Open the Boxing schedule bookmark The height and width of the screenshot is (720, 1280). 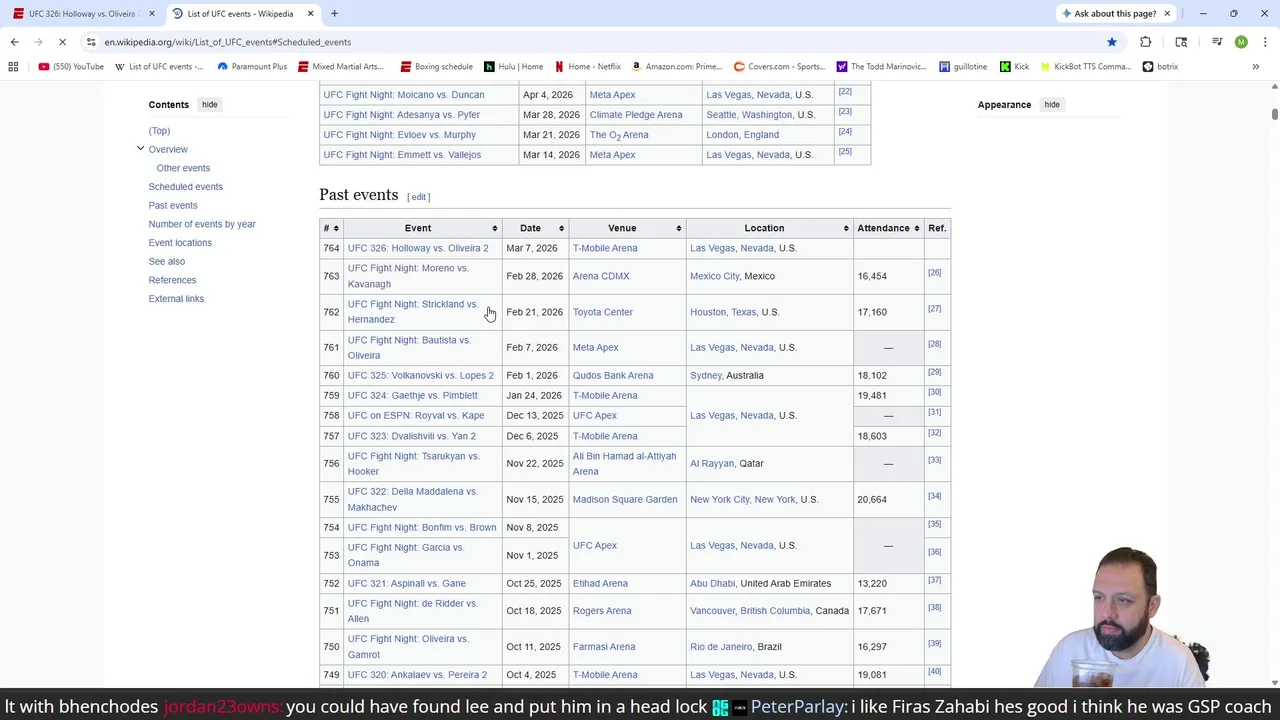tap(436, 67)
